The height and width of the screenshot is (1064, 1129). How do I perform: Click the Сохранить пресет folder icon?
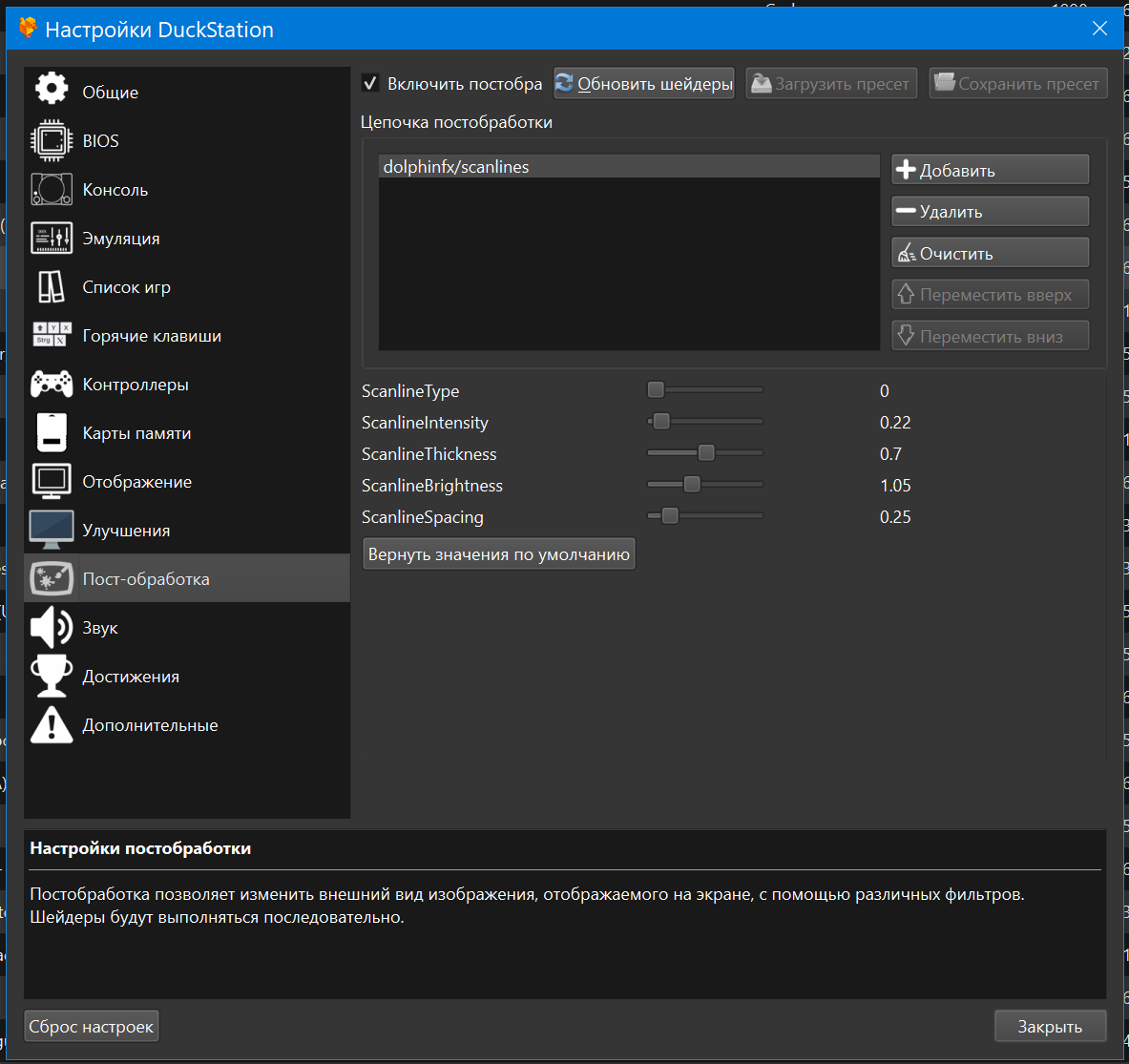click(x=944, y=82)
